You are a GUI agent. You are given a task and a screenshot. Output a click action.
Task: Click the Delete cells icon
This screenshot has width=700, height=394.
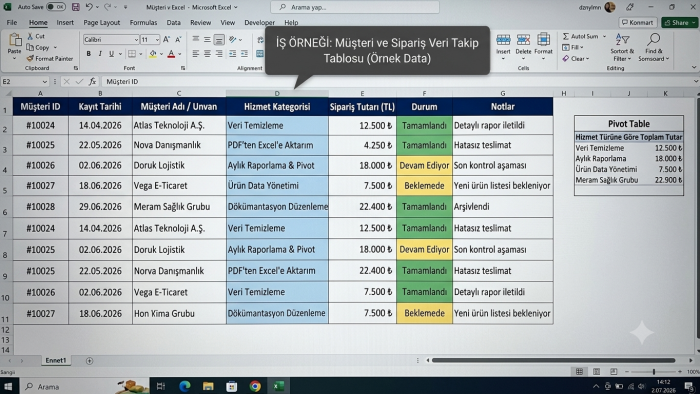coord(523,40)
